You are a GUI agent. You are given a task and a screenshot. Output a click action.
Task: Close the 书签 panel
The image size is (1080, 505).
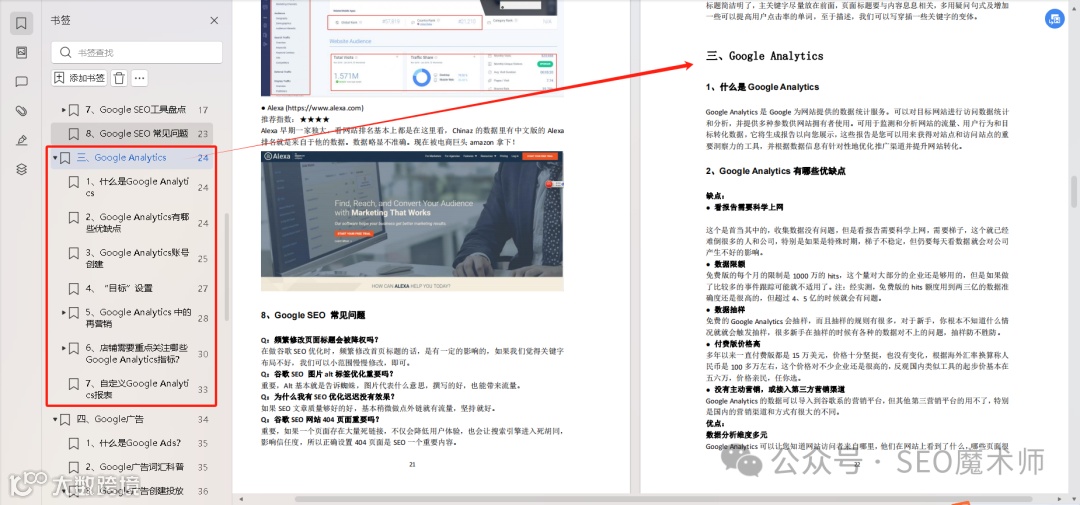(x=214, y=21)
